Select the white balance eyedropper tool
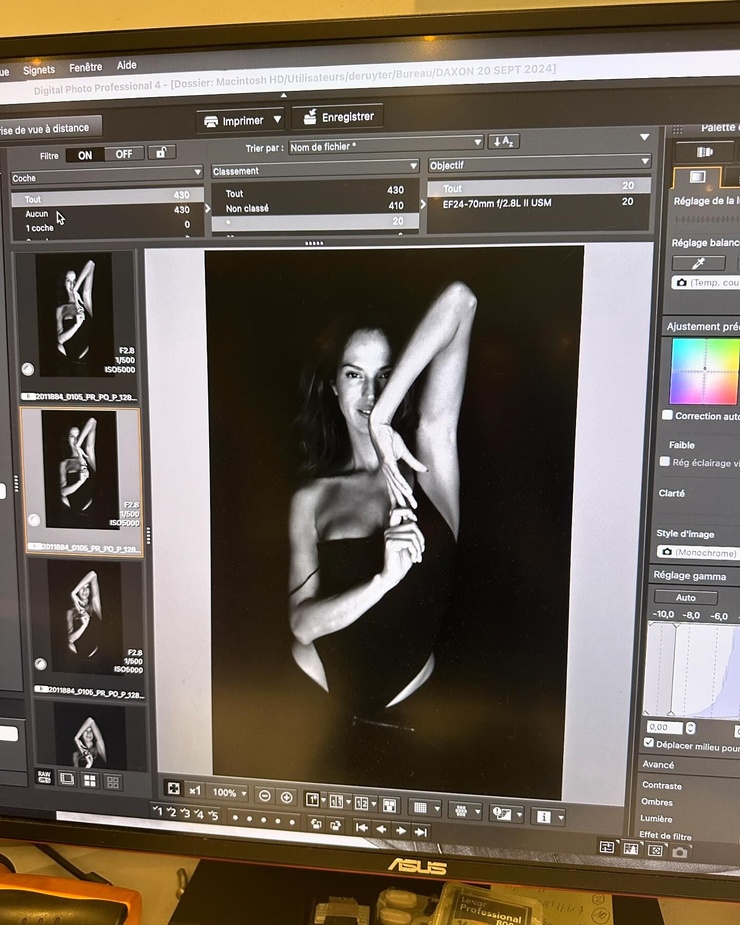The height and width of the screenshot is (925, 740). [x=699, y=263]
